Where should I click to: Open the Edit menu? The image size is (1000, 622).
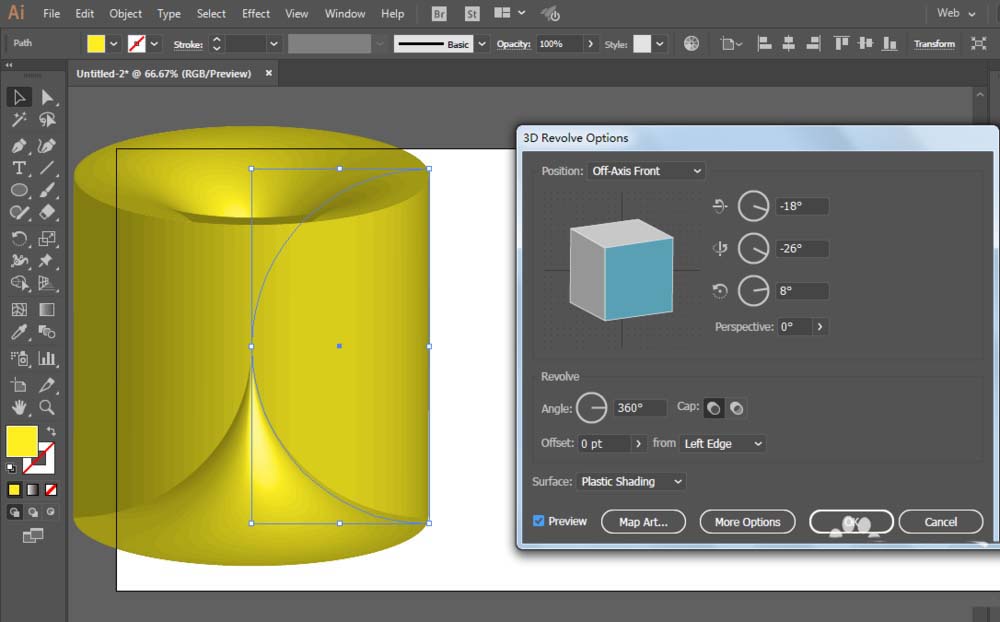click(84, 13)
